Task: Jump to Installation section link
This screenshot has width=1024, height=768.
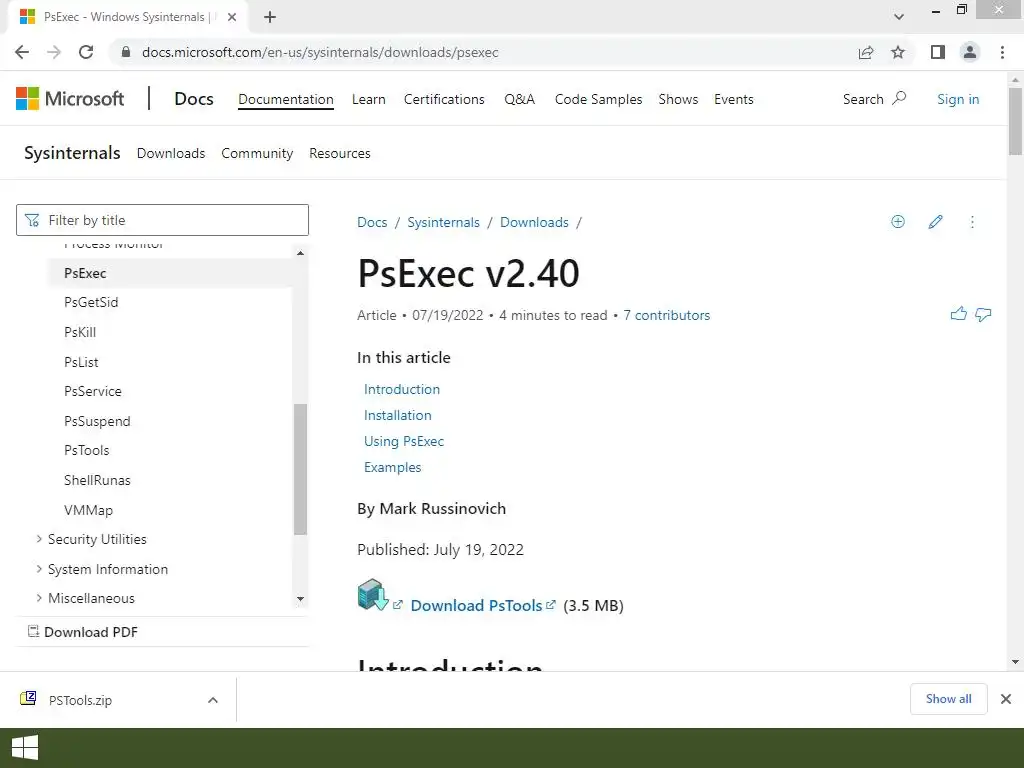Action: (397, 415)
